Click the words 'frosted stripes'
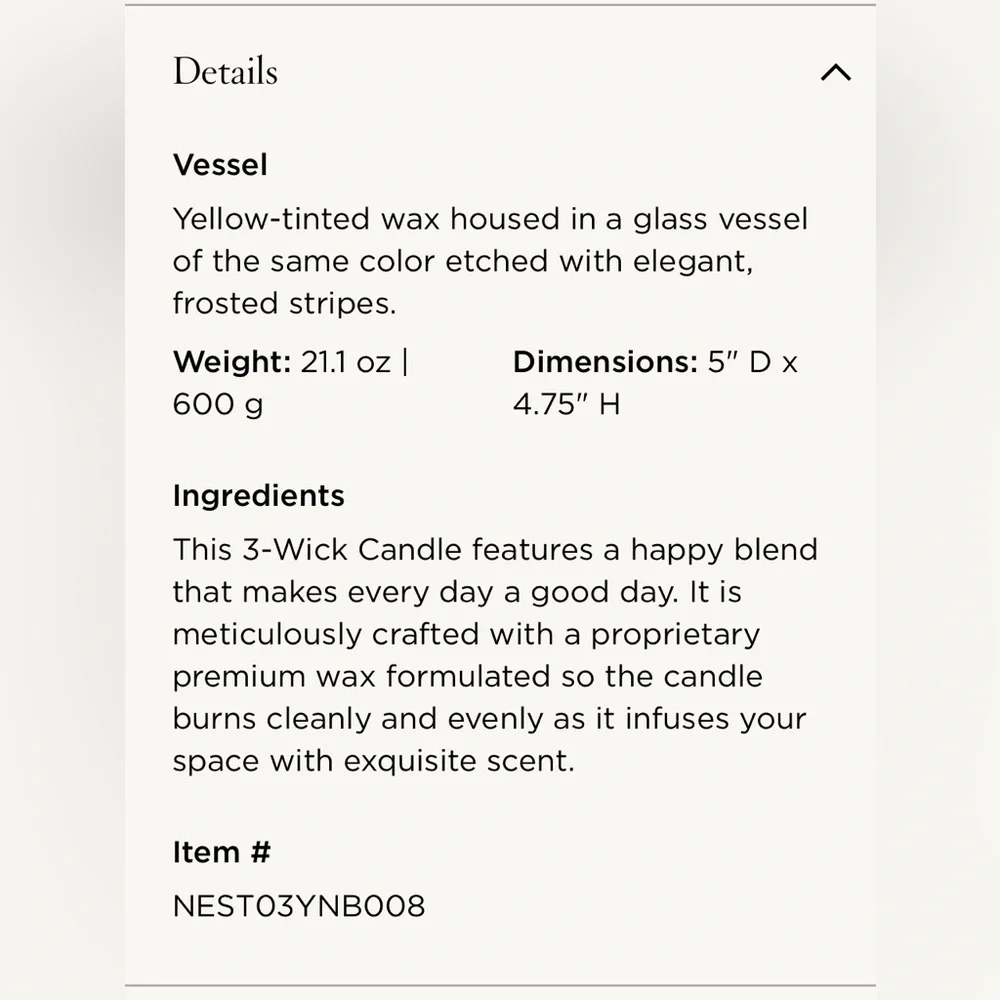Image resolution: width=1000 pixels, height=1000 pixels. pos(284,303)
